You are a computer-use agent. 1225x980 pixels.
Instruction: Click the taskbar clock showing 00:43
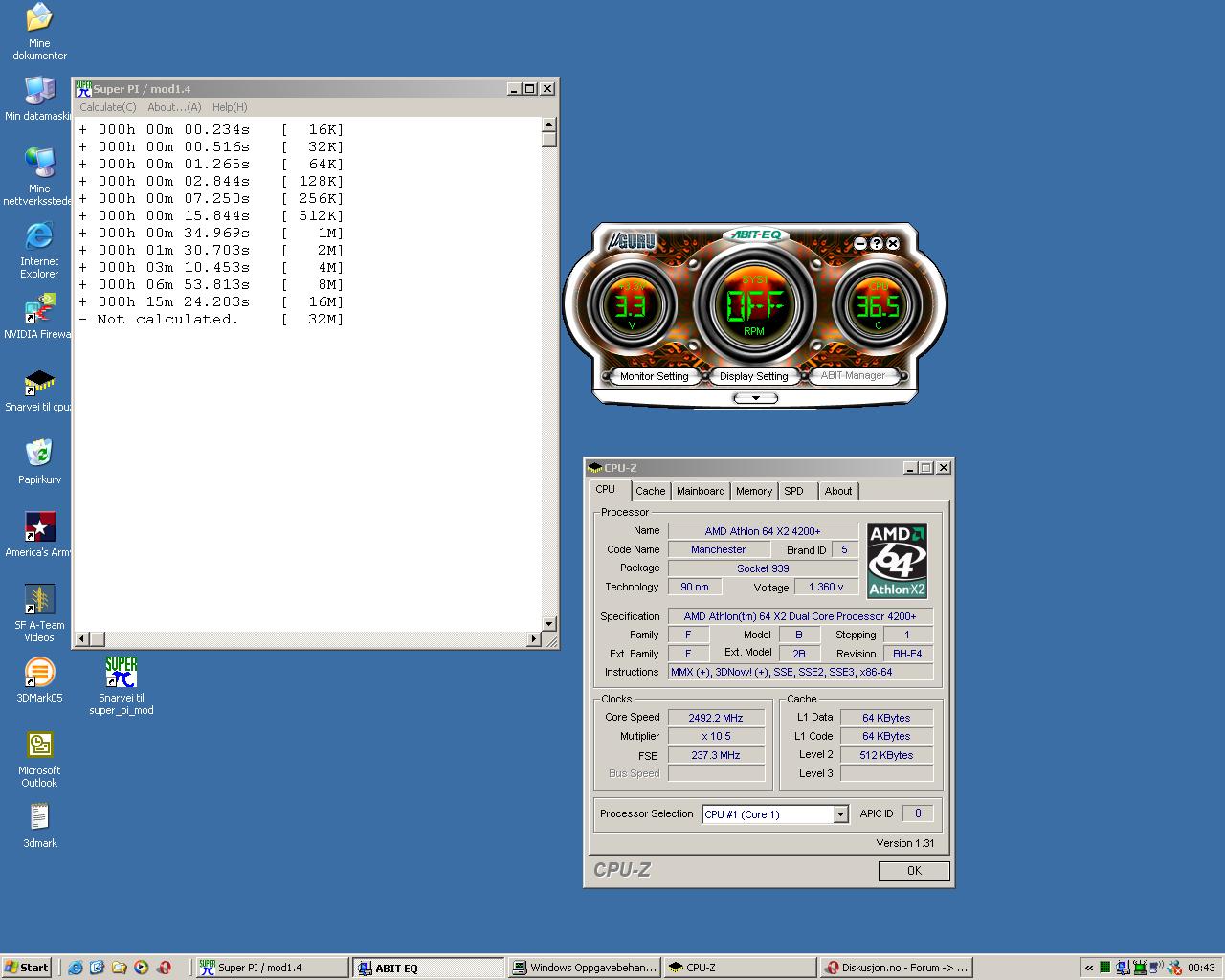pos(1201,968)
